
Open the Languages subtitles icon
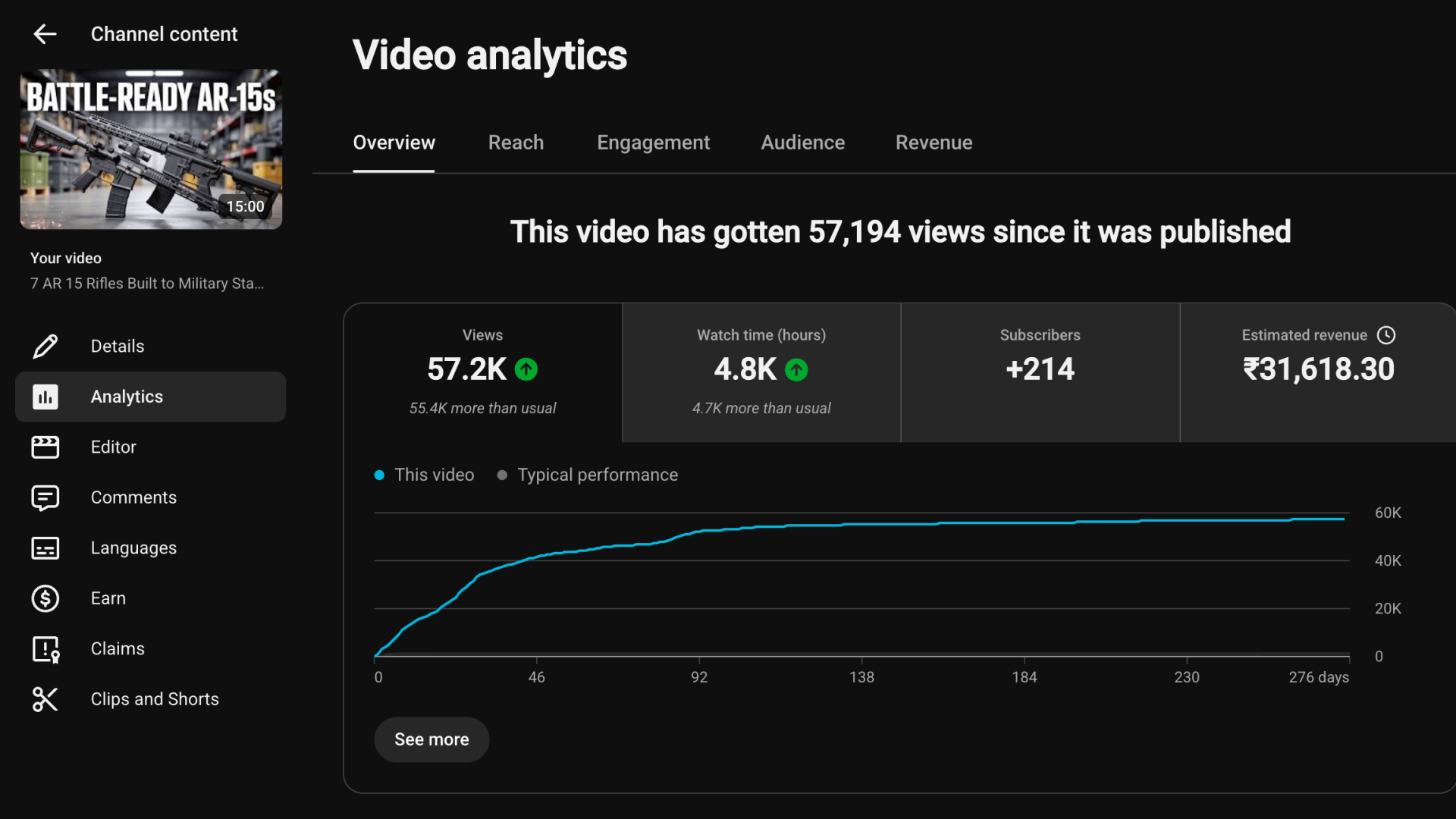point(45,548)
